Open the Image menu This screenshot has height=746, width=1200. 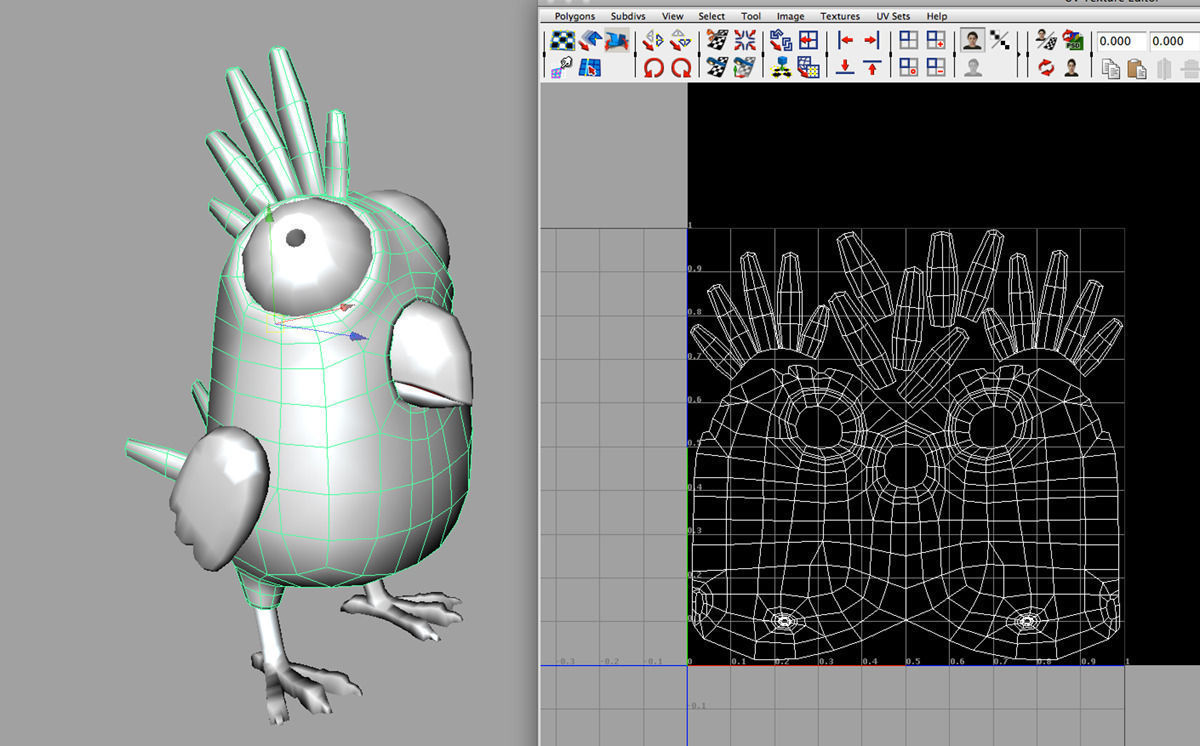click(790, 17)
